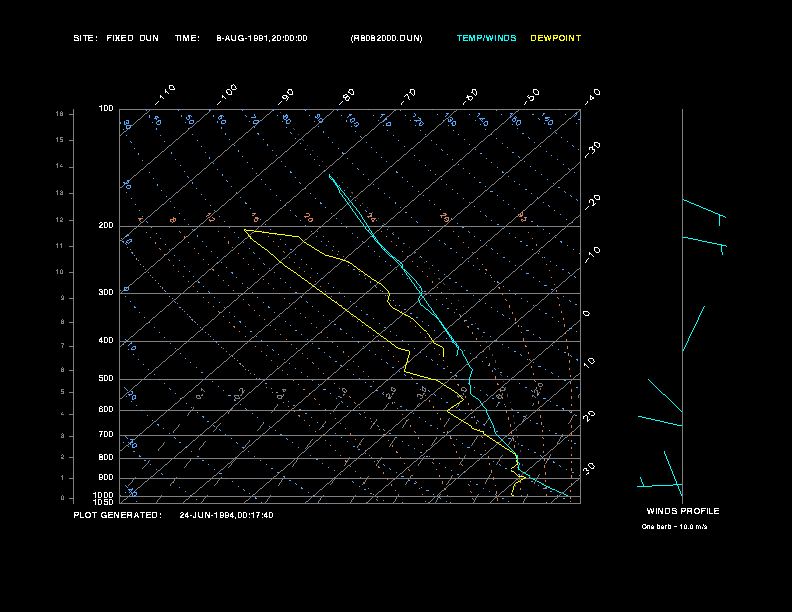This screenshot has width=792, height=612.
Task: Click the 900 pressure level label
Action: tap(106, 477)
